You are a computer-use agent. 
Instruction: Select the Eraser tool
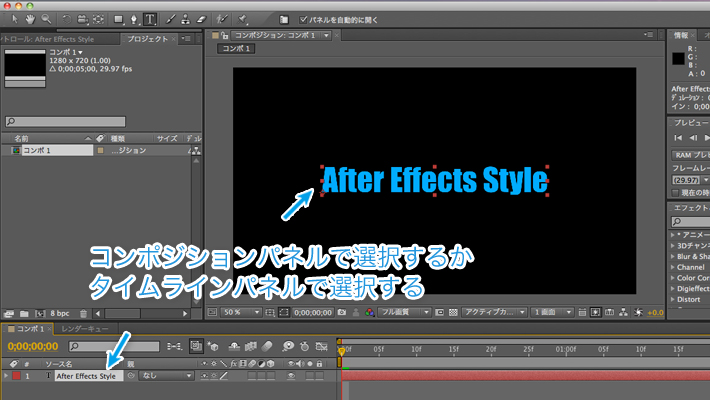point(204,18)
